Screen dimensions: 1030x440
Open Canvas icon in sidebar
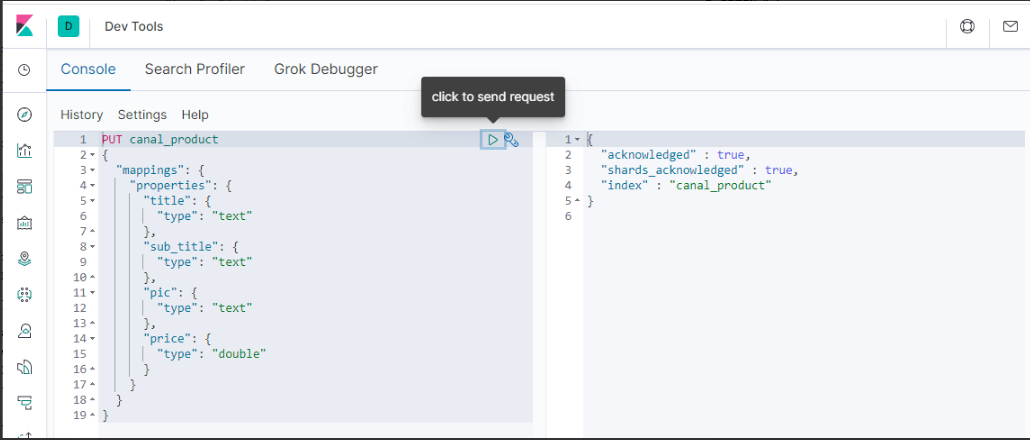(x=24, y=223)
